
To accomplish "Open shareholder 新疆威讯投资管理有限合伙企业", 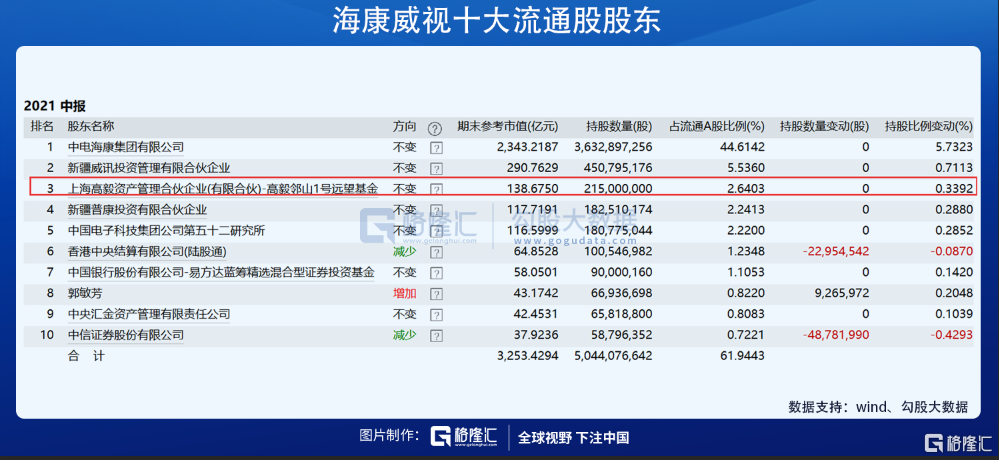I will point(149,168).
